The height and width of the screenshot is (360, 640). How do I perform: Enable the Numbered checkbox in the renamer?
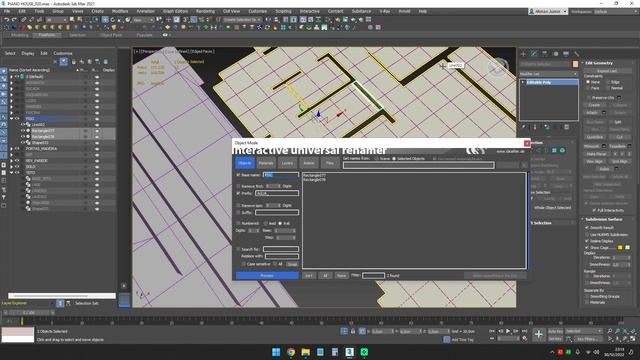238,223
